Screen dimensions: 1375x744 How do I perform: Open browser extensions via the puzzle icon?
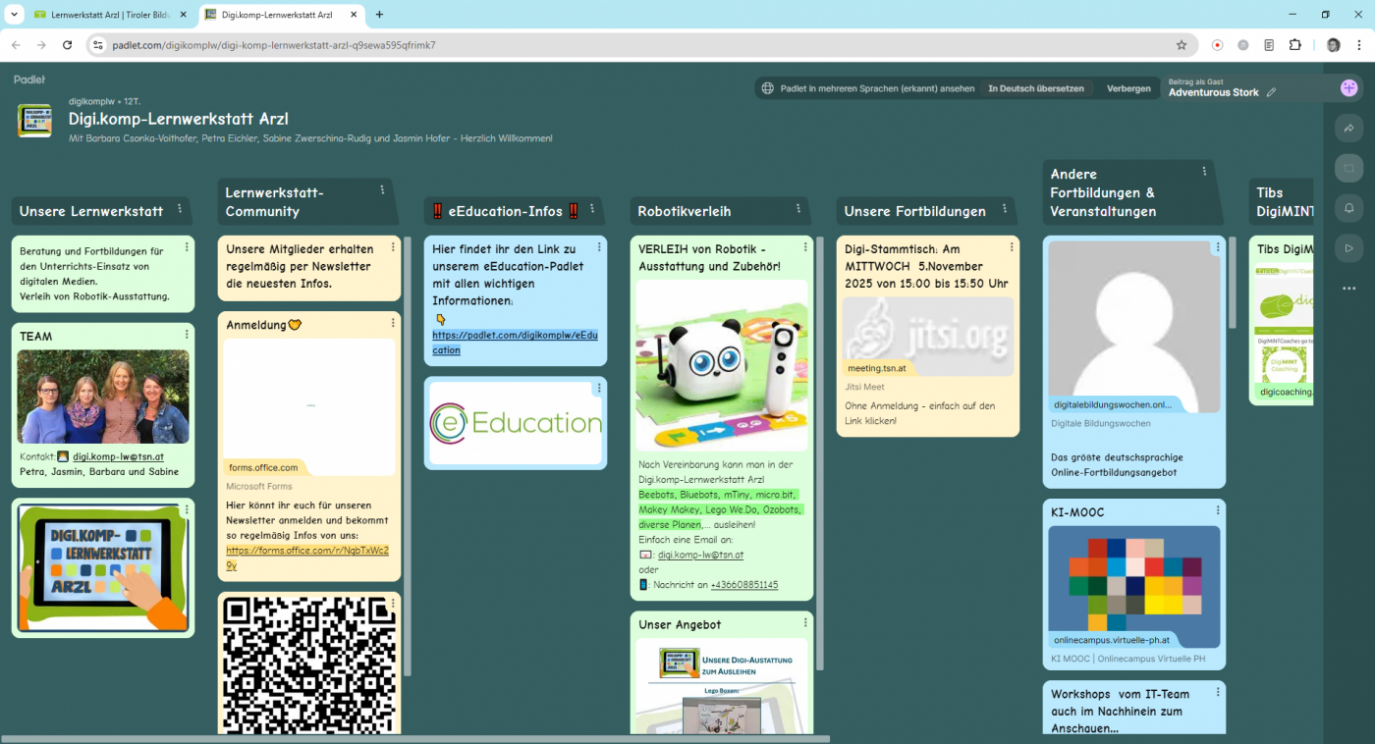coord(1293,45)
